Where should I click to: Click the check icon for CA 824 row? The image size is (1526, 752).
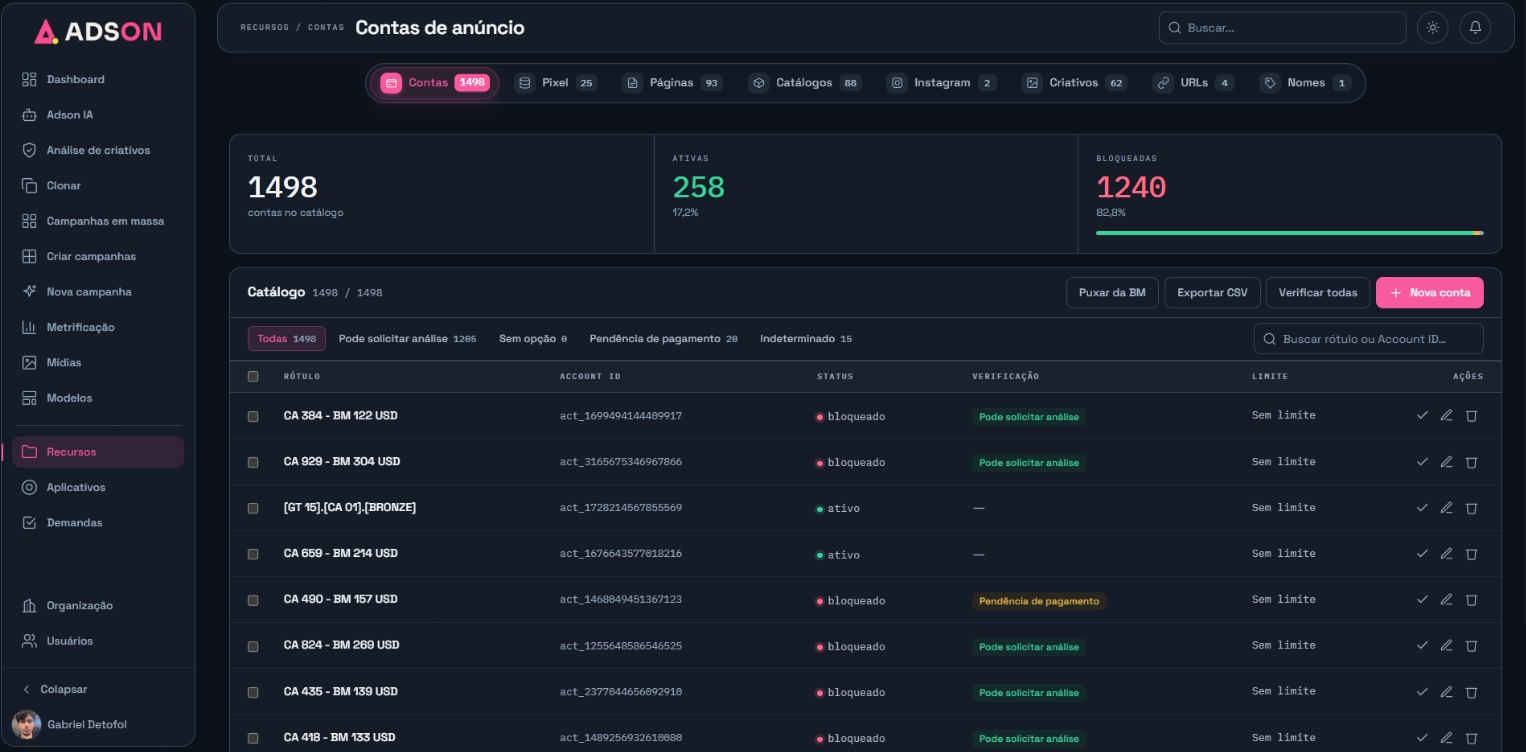coord(1422,646)
